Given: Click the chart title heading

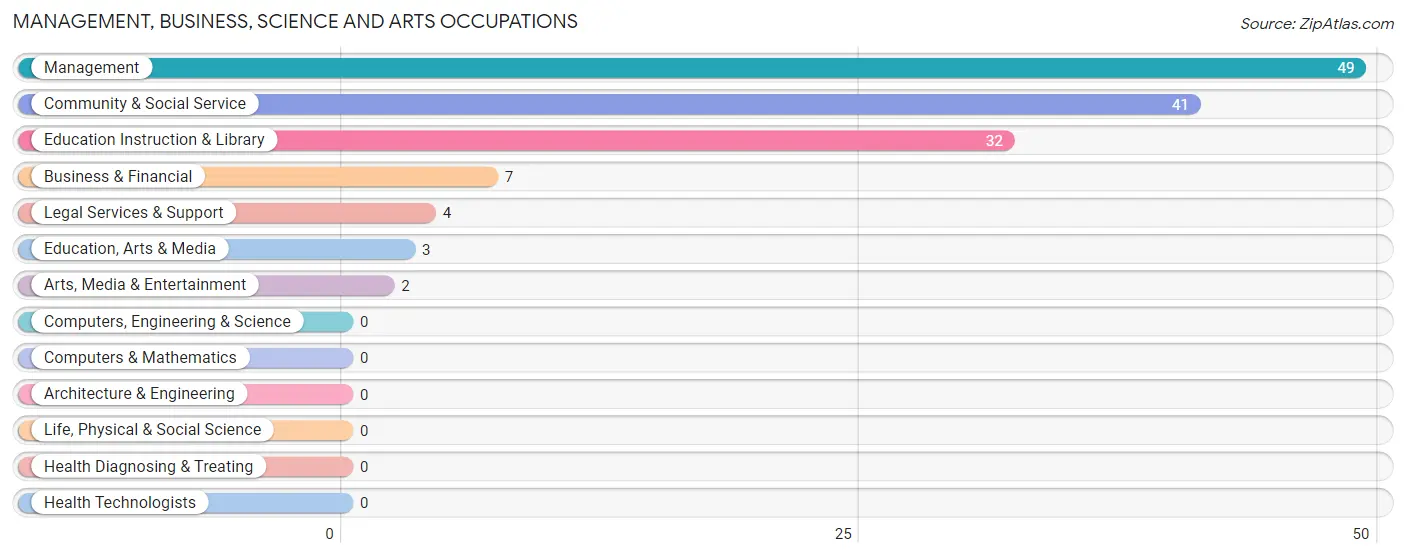Looking at the screenshot, I should click(x=295, y=21).
